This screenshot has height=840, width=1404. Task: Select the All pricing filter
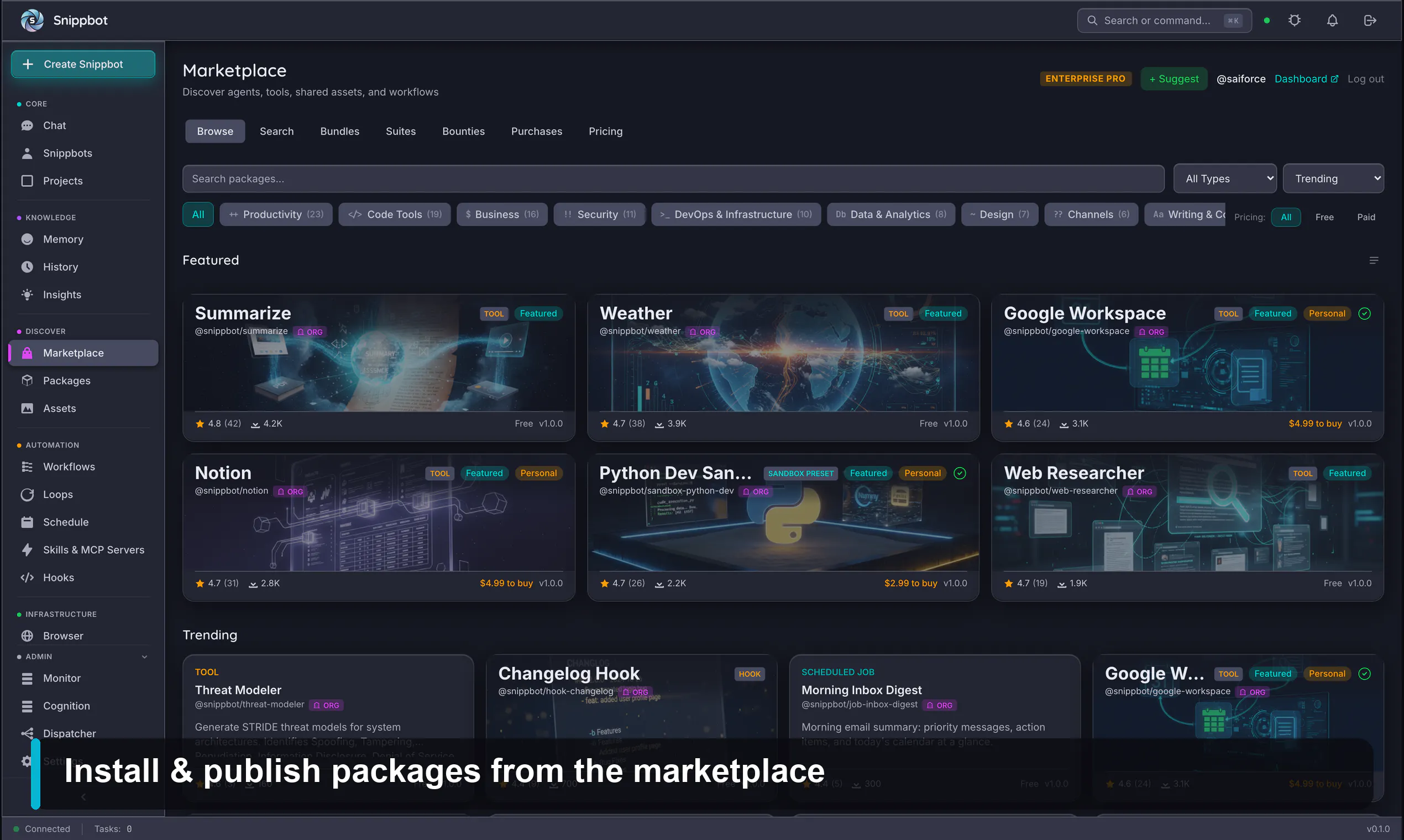pos(1286,217)
